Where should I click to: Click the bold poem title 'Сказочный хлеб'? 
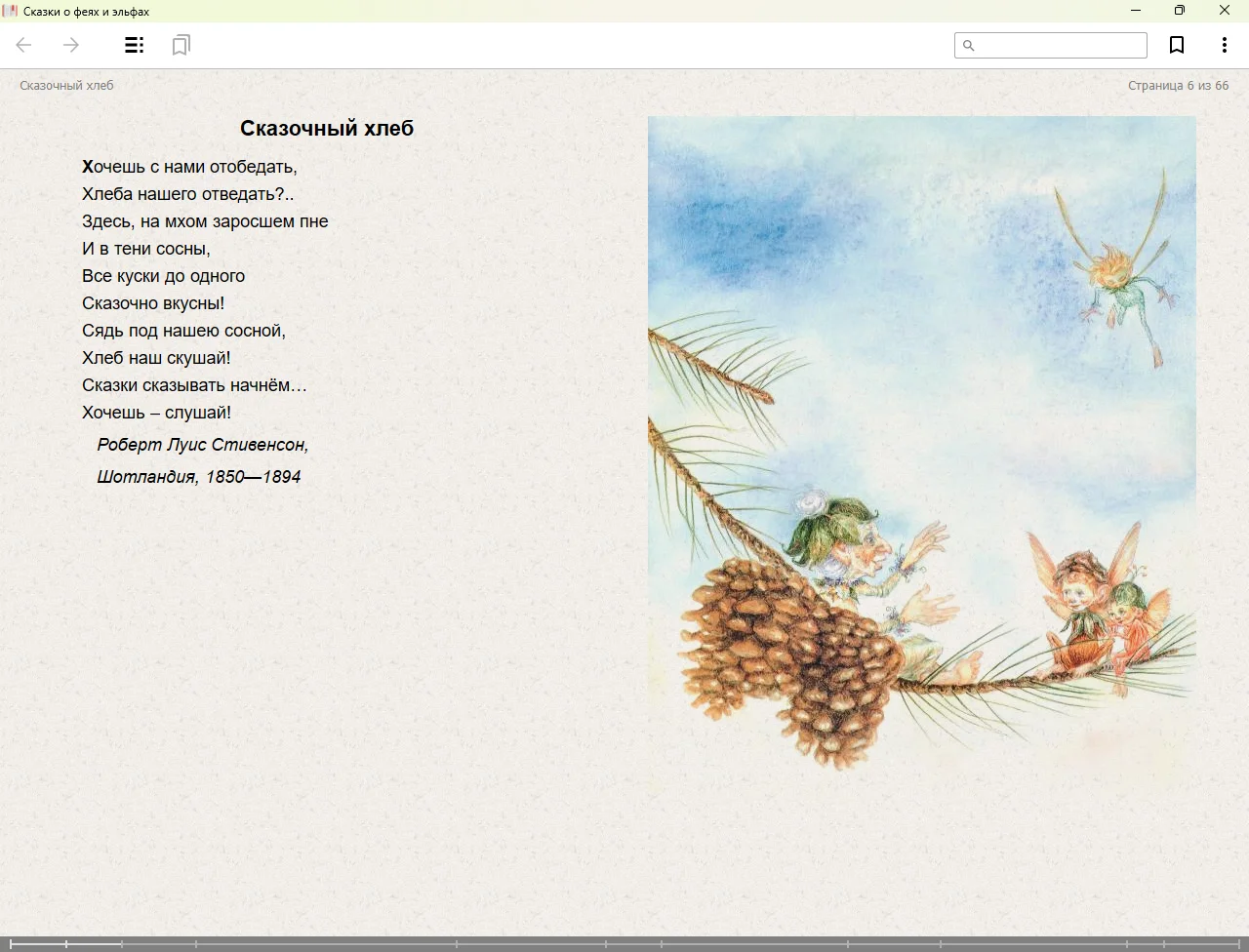(327, 128)
